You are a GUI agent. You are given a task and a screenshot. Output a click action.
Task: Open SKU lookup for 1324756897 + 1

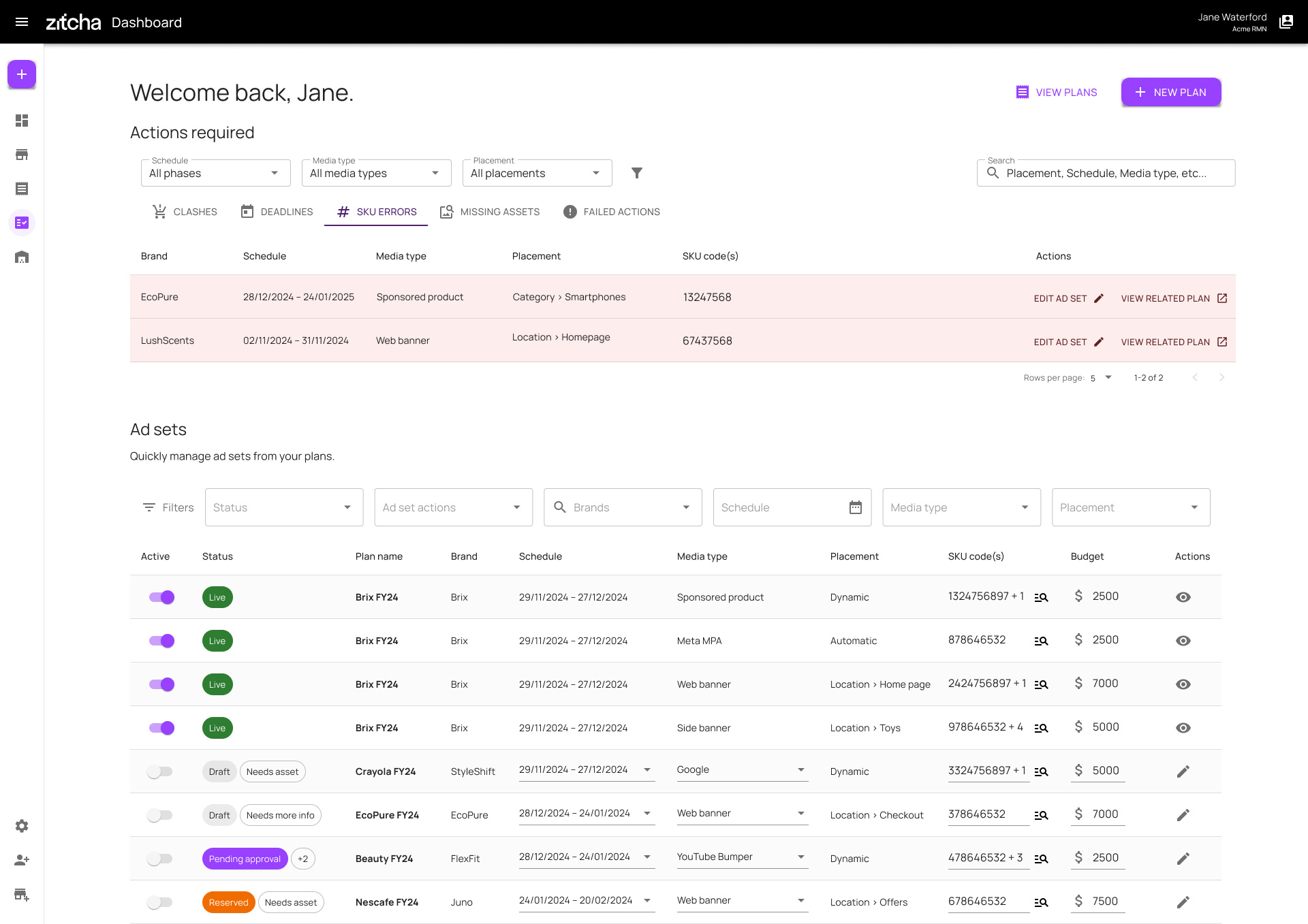tap(1041, 597)
